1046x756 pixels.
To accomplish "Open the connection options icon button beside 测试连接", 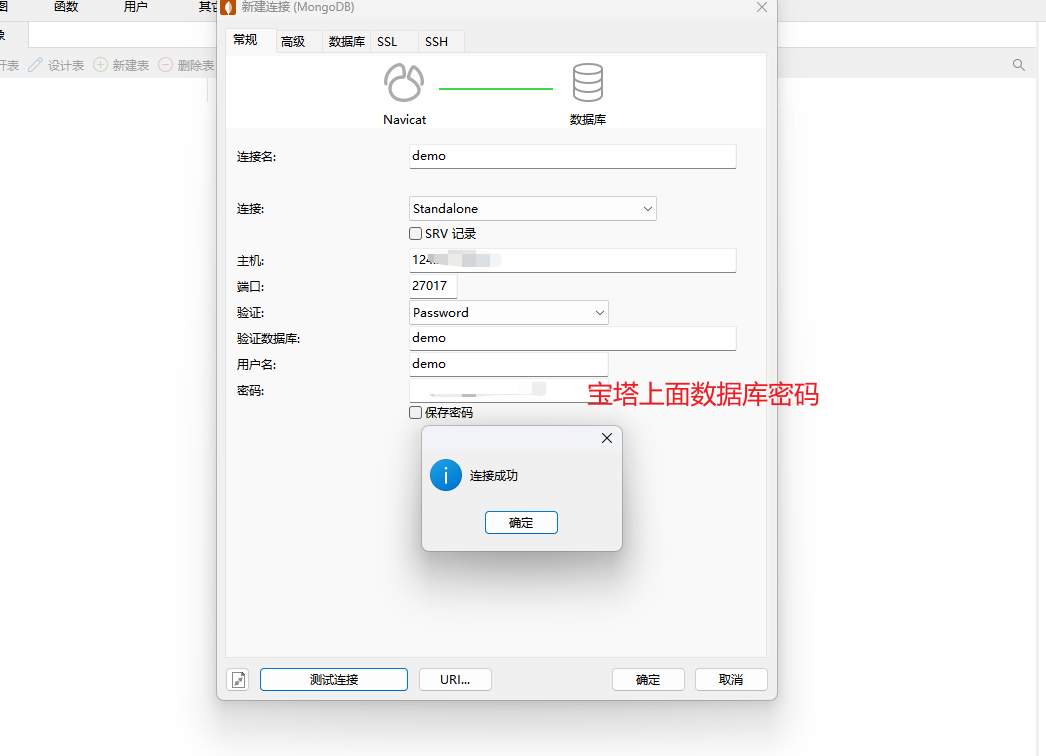I will (237, 679).
